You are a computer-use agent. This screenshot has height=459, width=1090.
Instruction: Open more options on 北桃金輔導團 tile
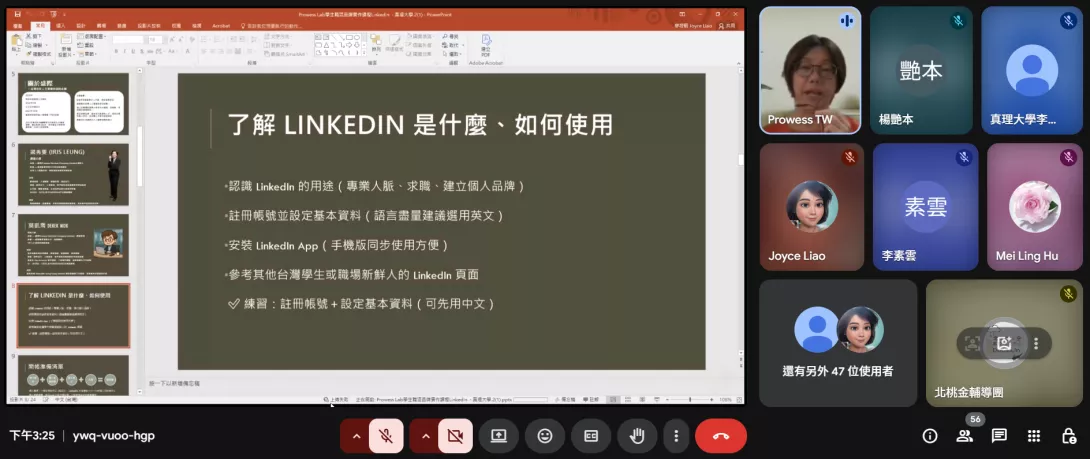1036,343
